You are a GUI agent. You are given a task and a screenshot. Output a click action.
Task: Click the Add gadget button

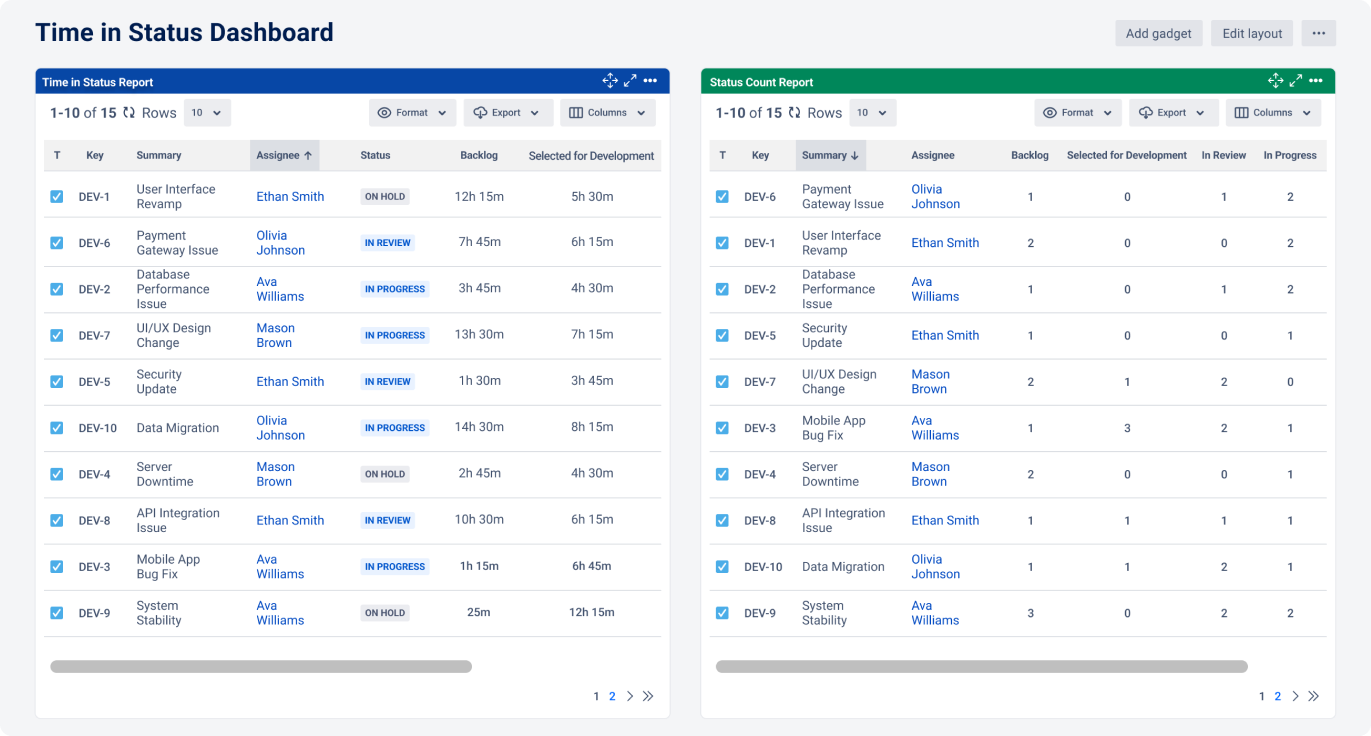pyautogui.click(x=1158, y=33)
